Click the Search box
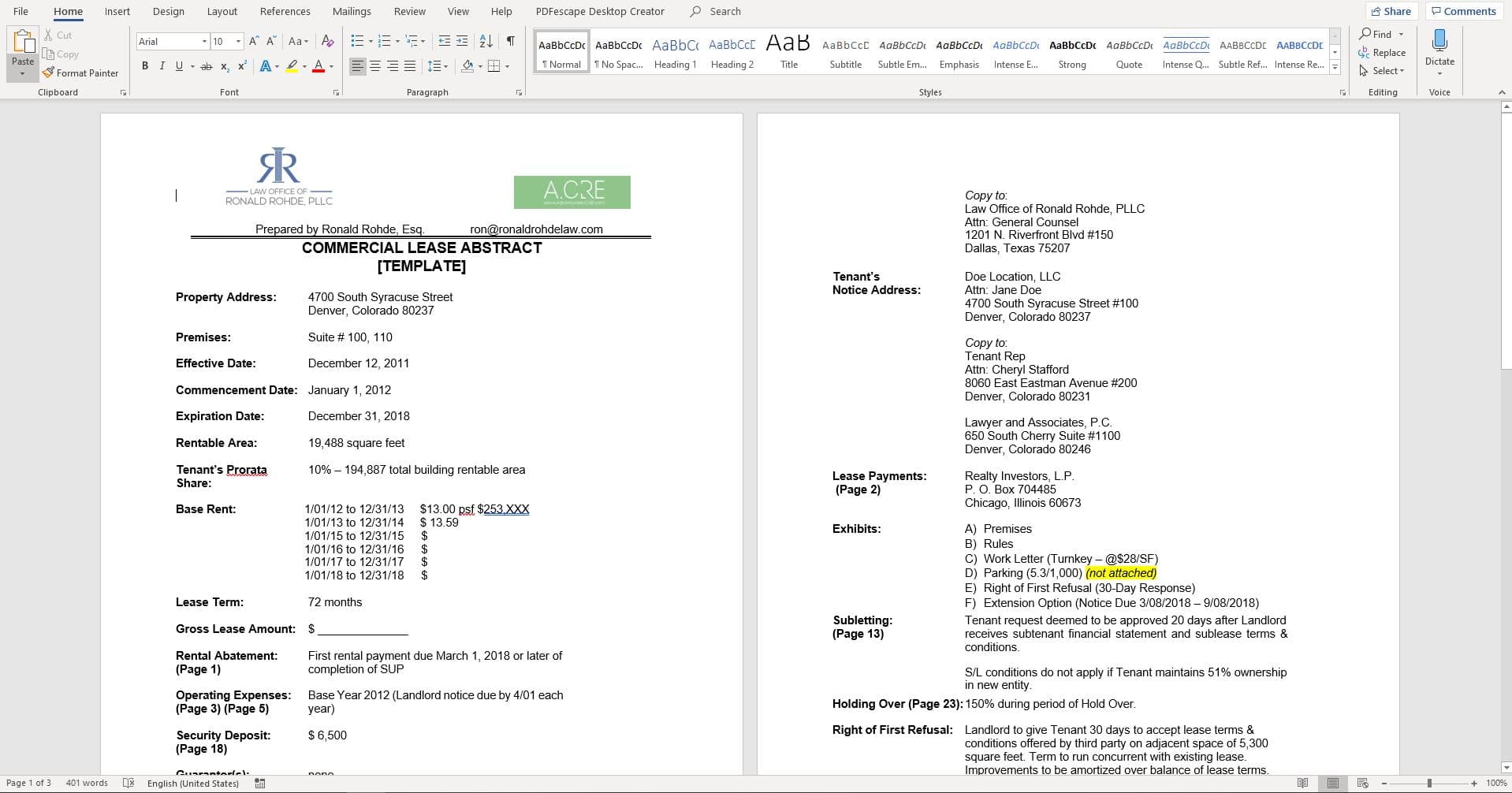 716,11
